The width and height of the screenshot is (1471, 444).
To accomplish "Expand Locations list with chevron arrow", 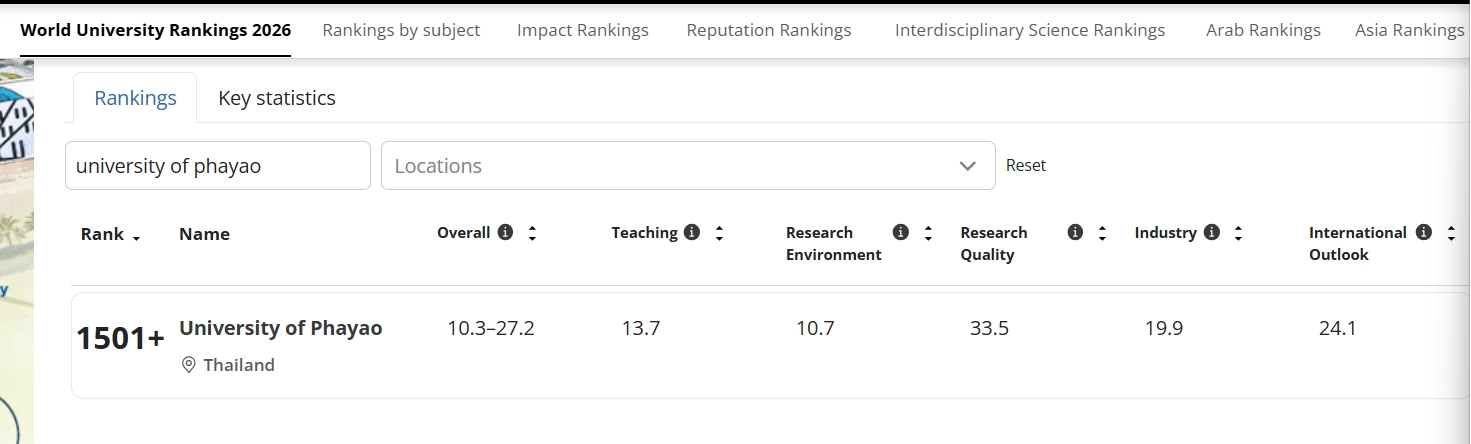I will pyautogui.click(x=967, y=166).
